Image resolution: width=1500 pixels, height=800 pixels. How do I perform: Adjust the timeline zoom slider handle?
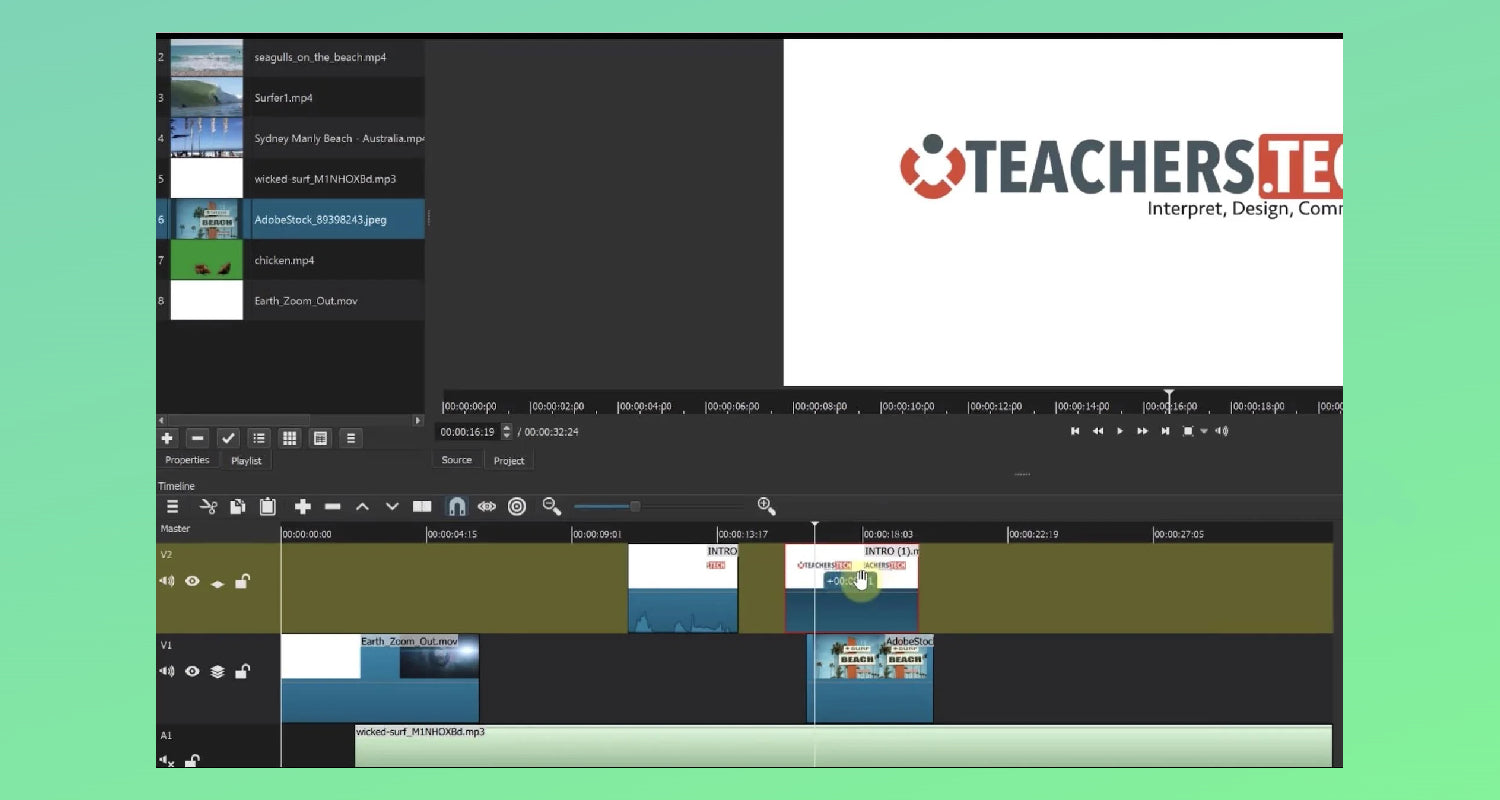click(634, 506)
